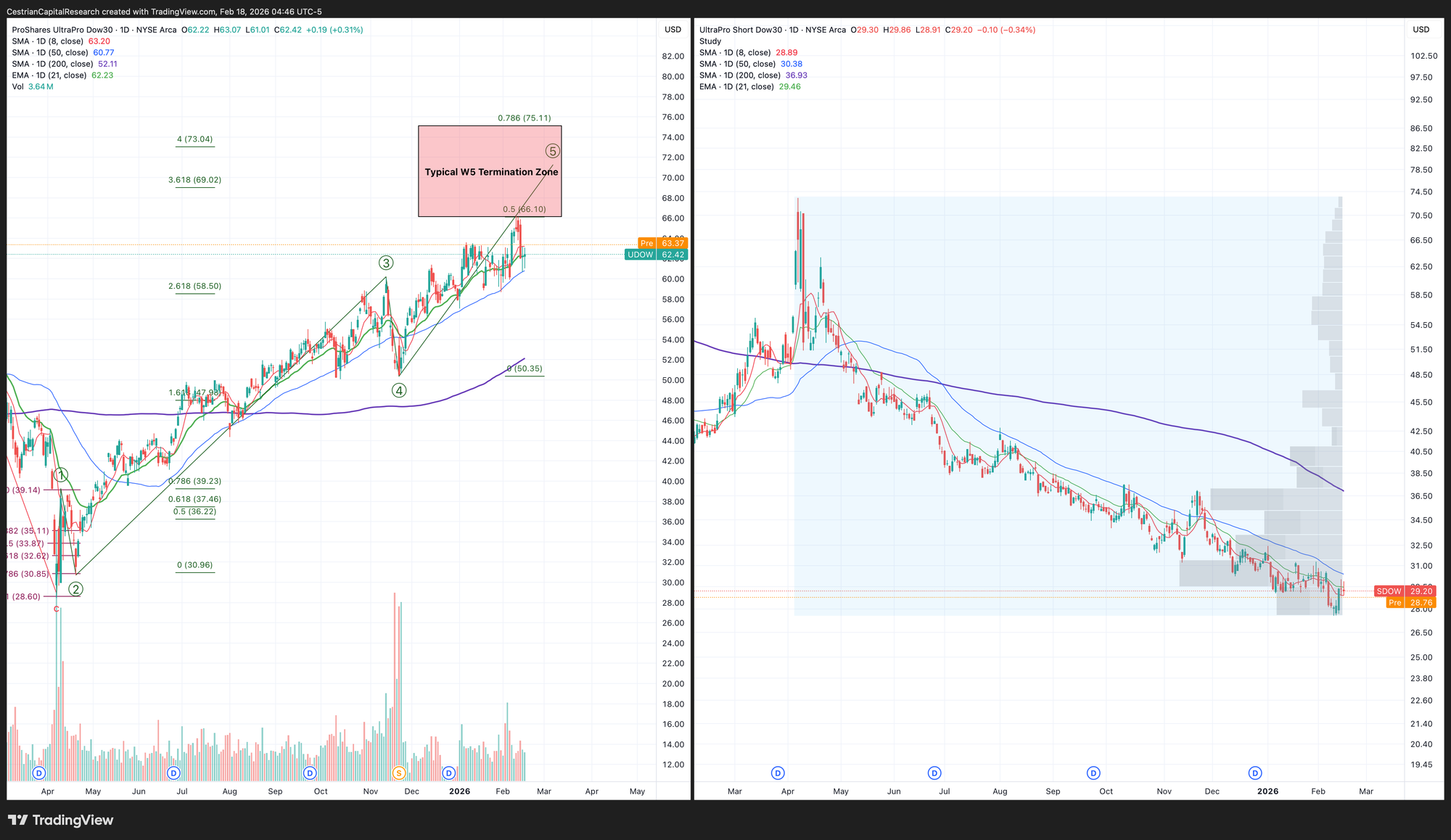
Task: Click dividend marker D near January 2026 SDOW
Action: pyautogui.click(x=1256, y=773)
